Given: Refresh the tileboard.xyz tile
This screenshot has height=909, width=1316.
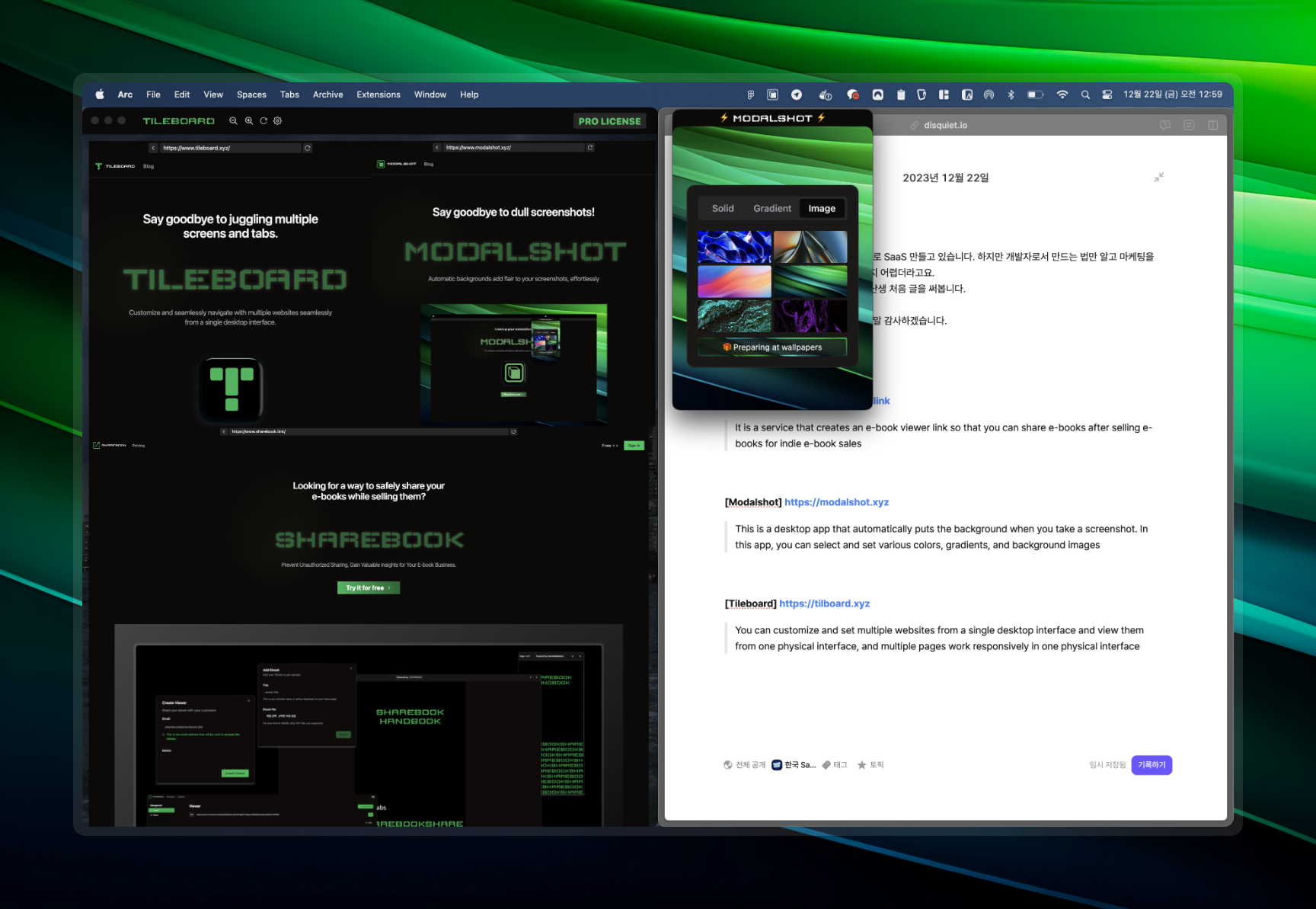Looking at the screenshot, I should point(308,148).
